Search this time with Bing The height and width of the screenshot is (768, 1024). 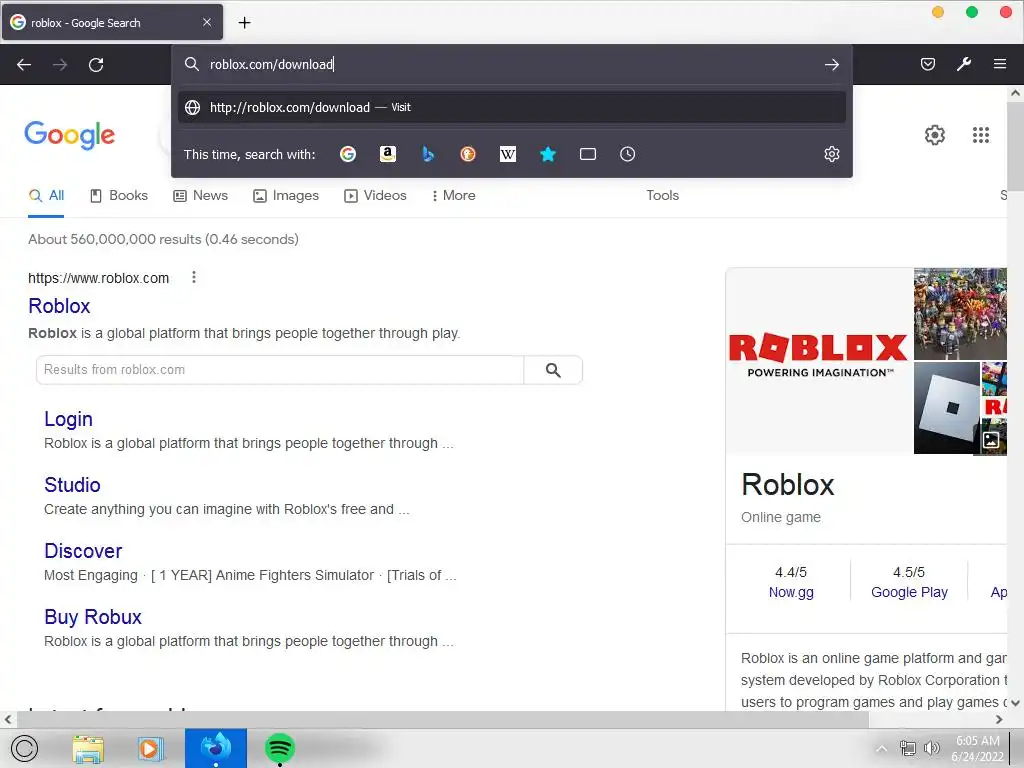coord(428,154)
